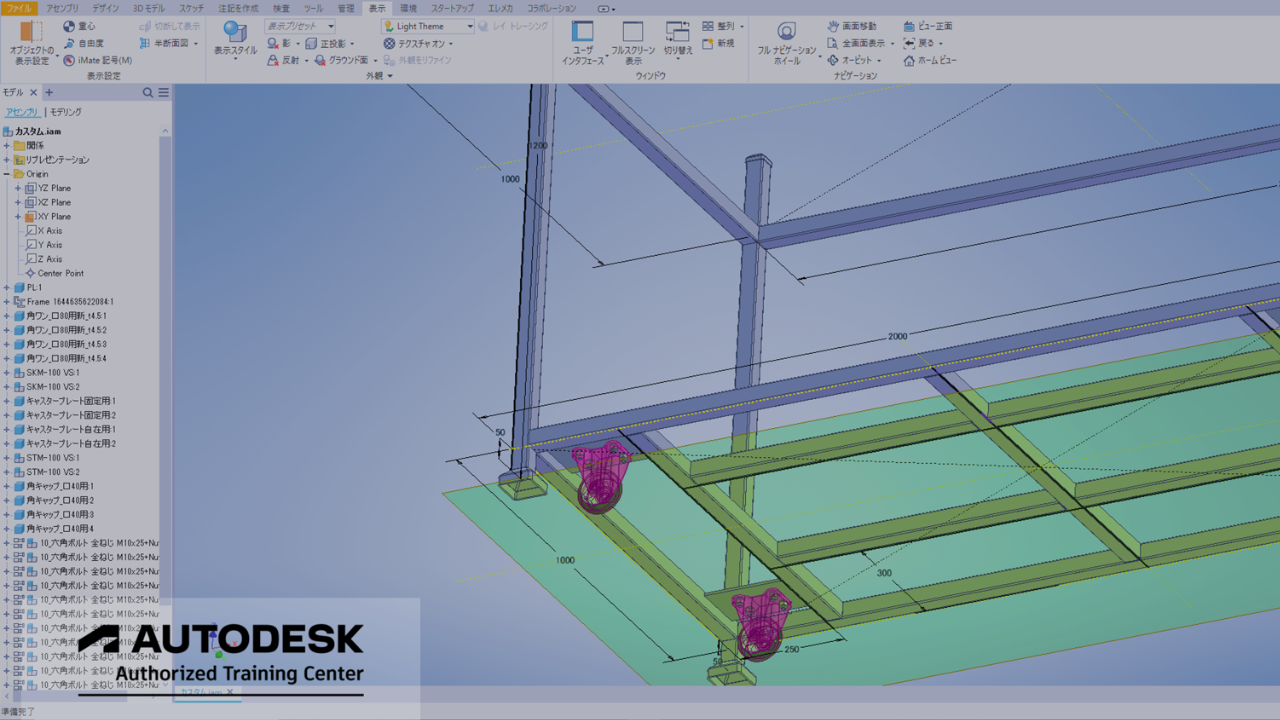Click テクスチャ オン textures button
Screen dimensions: 1280x720
coord(414,43)
